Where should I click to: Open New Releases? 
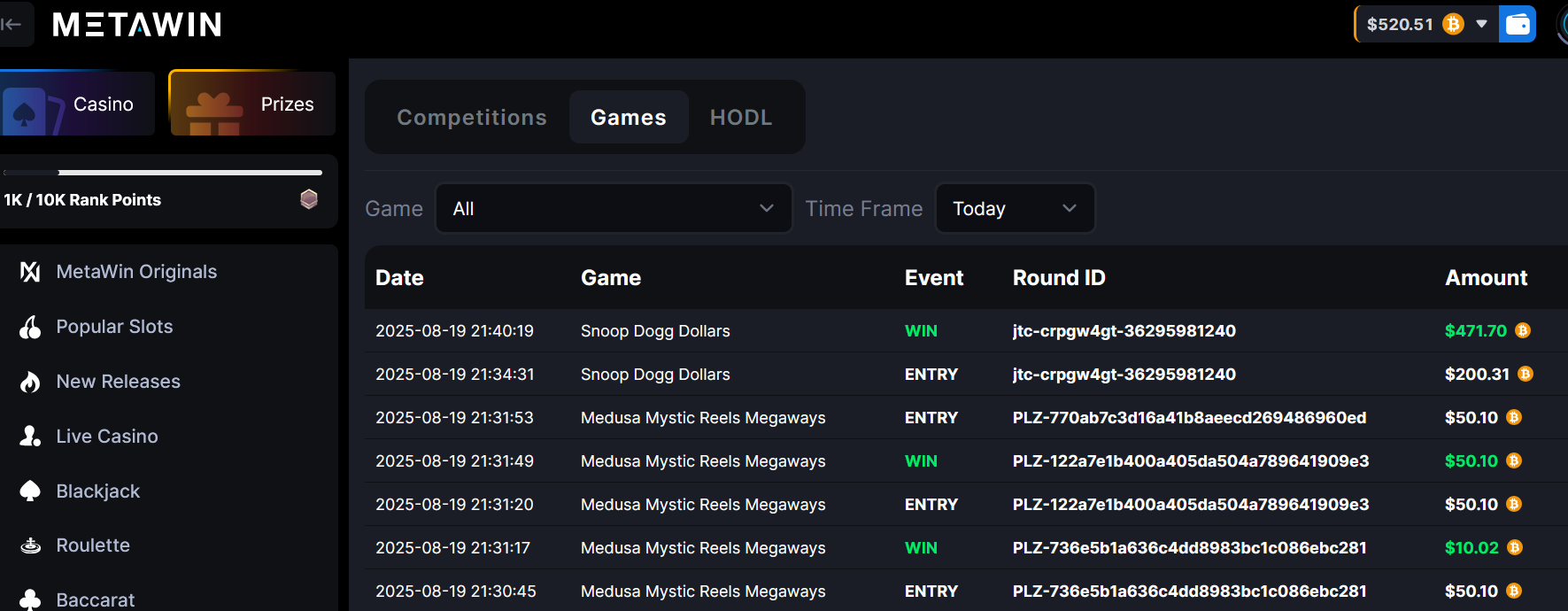pyautogui.click(x=118, y=382)
